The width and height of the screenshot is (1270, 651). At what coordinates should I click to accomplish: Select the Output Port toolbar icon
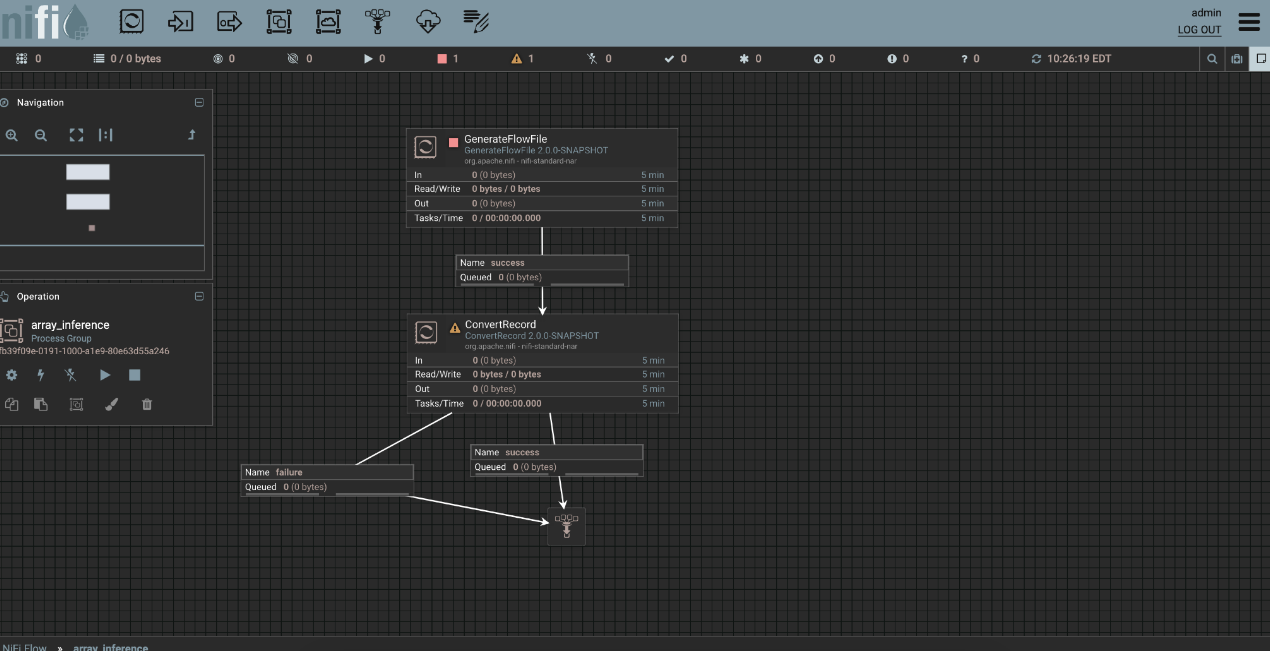(x=230, y=20)
